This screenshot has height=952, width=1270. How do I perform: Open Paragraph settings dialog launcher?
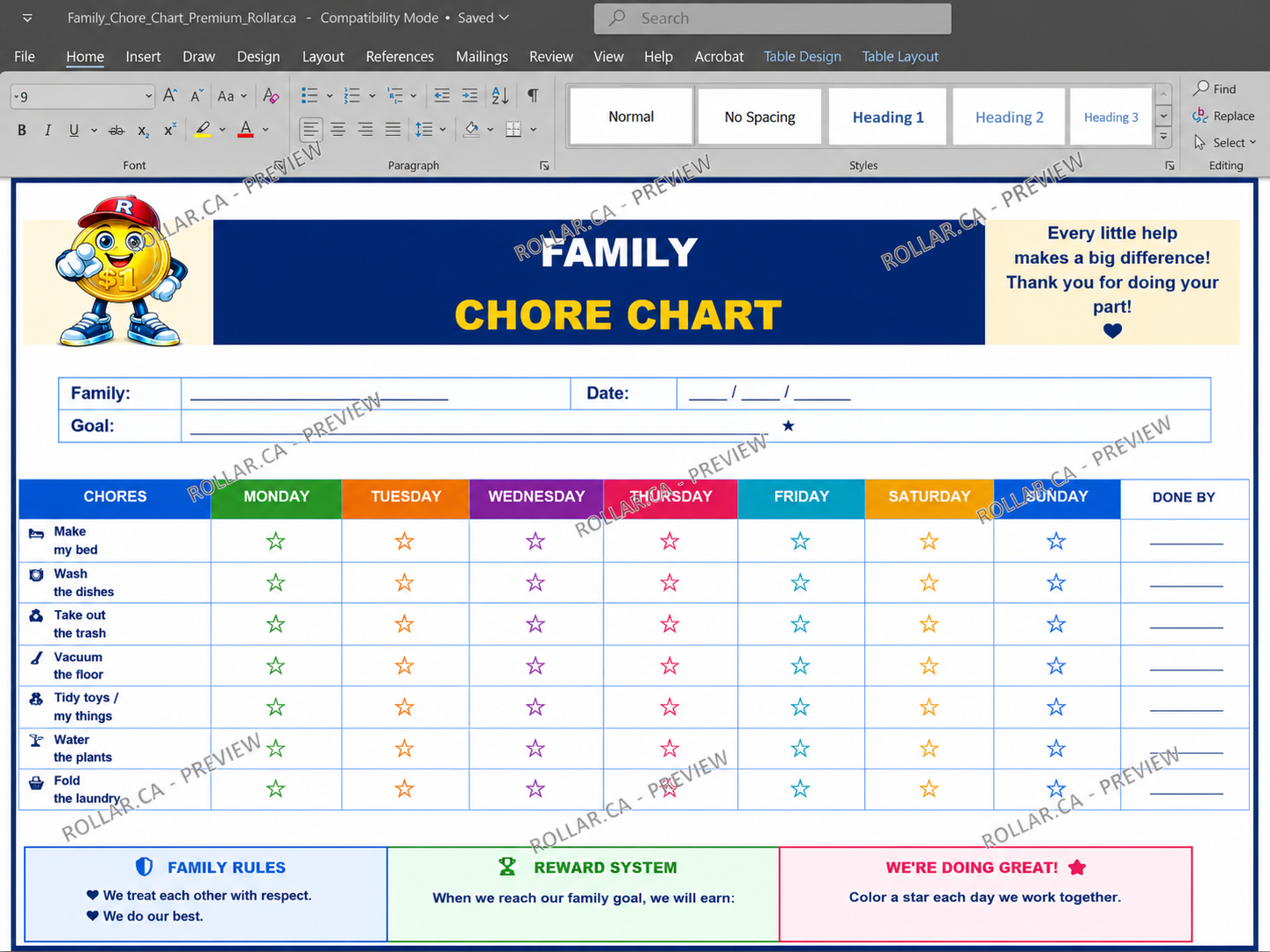(544, 166)
